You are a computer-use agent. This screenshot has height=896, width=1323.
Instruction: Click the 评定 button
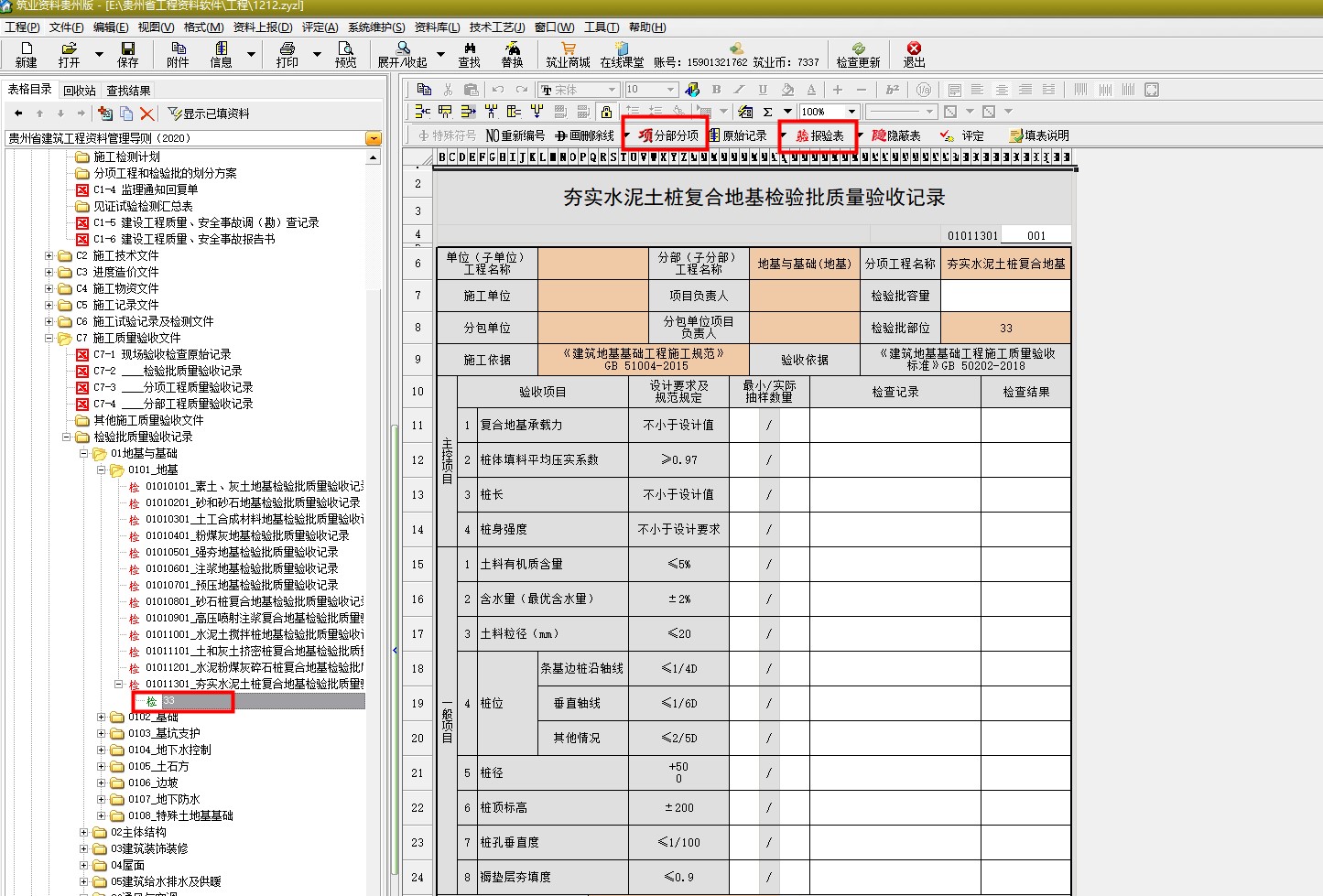[962, 135]
